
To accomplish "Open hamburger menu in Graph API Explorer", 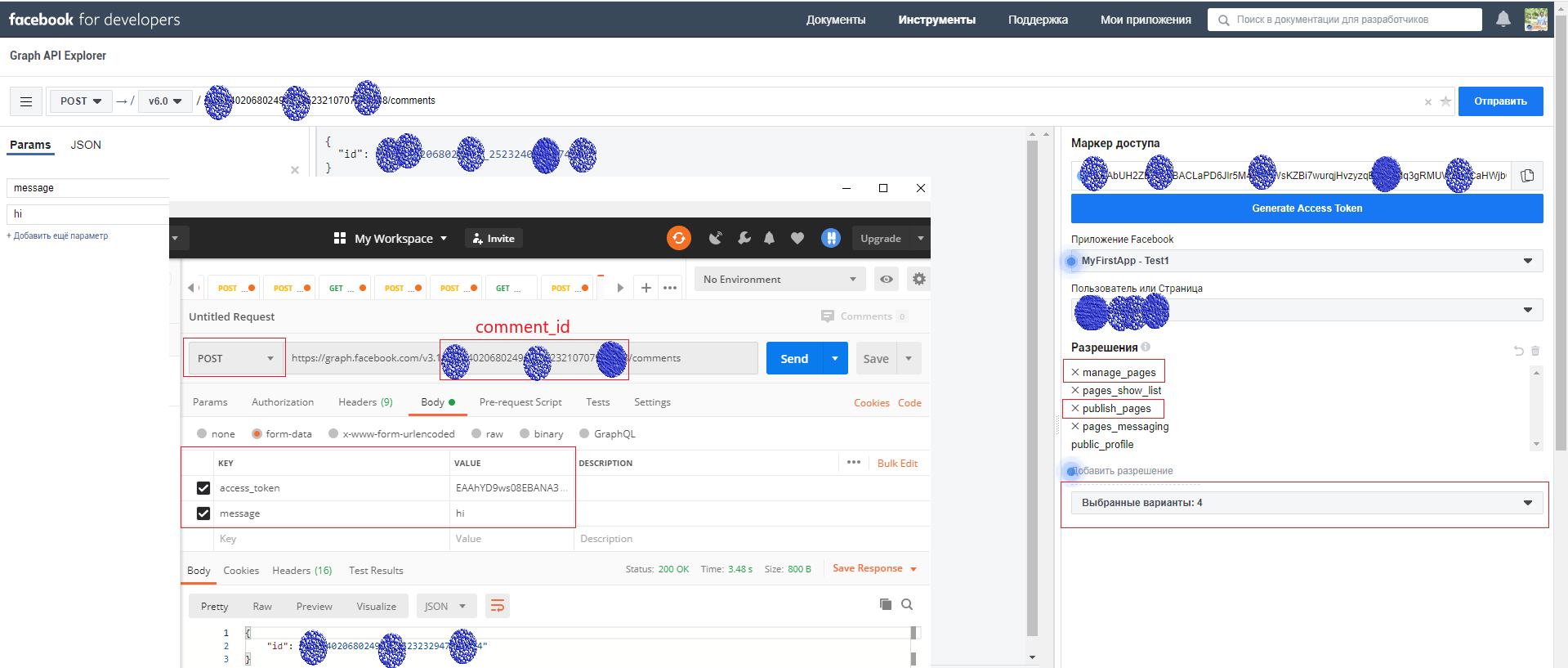I will click(26, 101).
